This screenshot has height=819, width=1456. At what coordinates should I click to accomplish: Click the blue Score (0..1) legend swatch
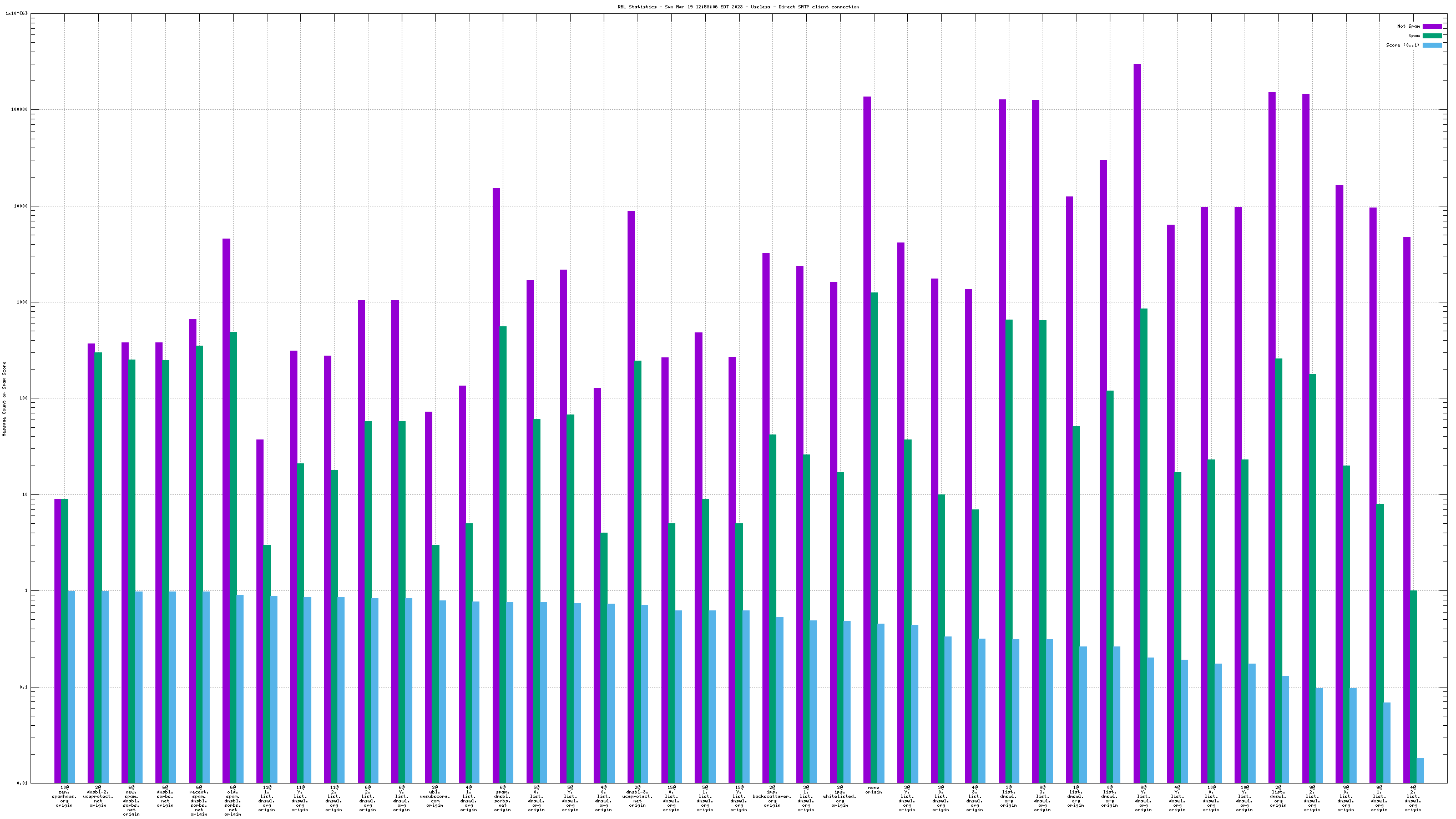(x=1432, y=45)
